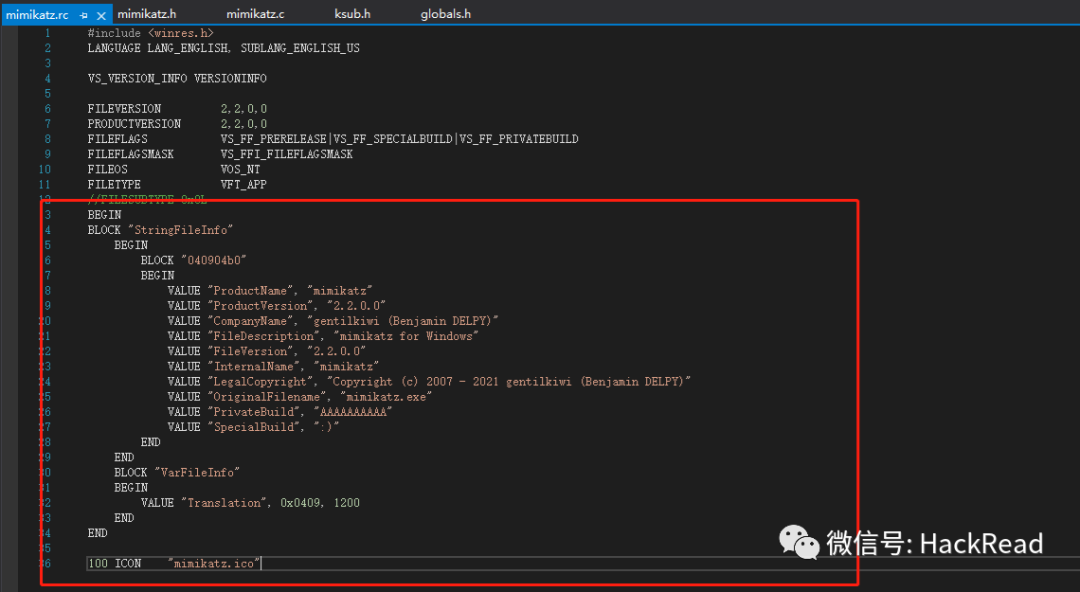Viewport: 1080px width, 592px height.
Task: Click the "AAAAAAAAAA" string value
Action: [353, 412]
